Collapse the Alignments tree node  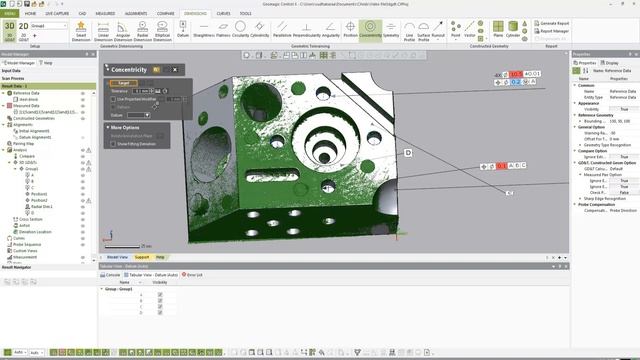[4, 124]
